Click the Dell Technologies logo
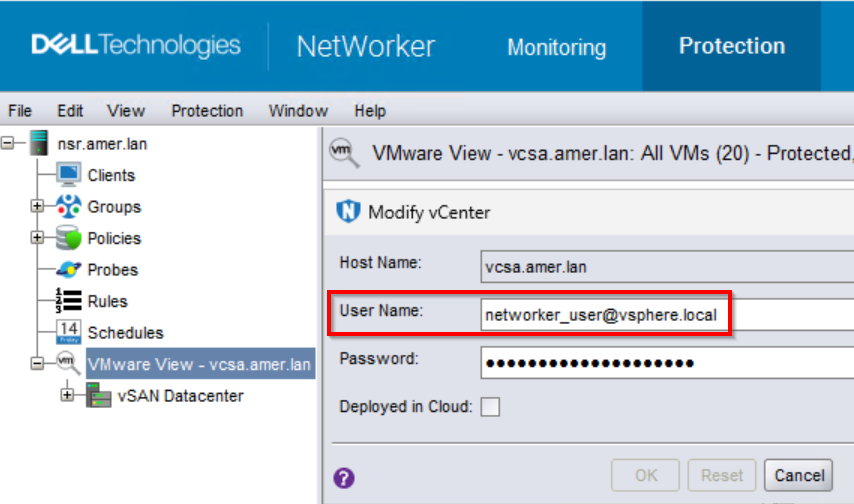The height and width of the screenshot is (504, 854). tap(136, 45)
